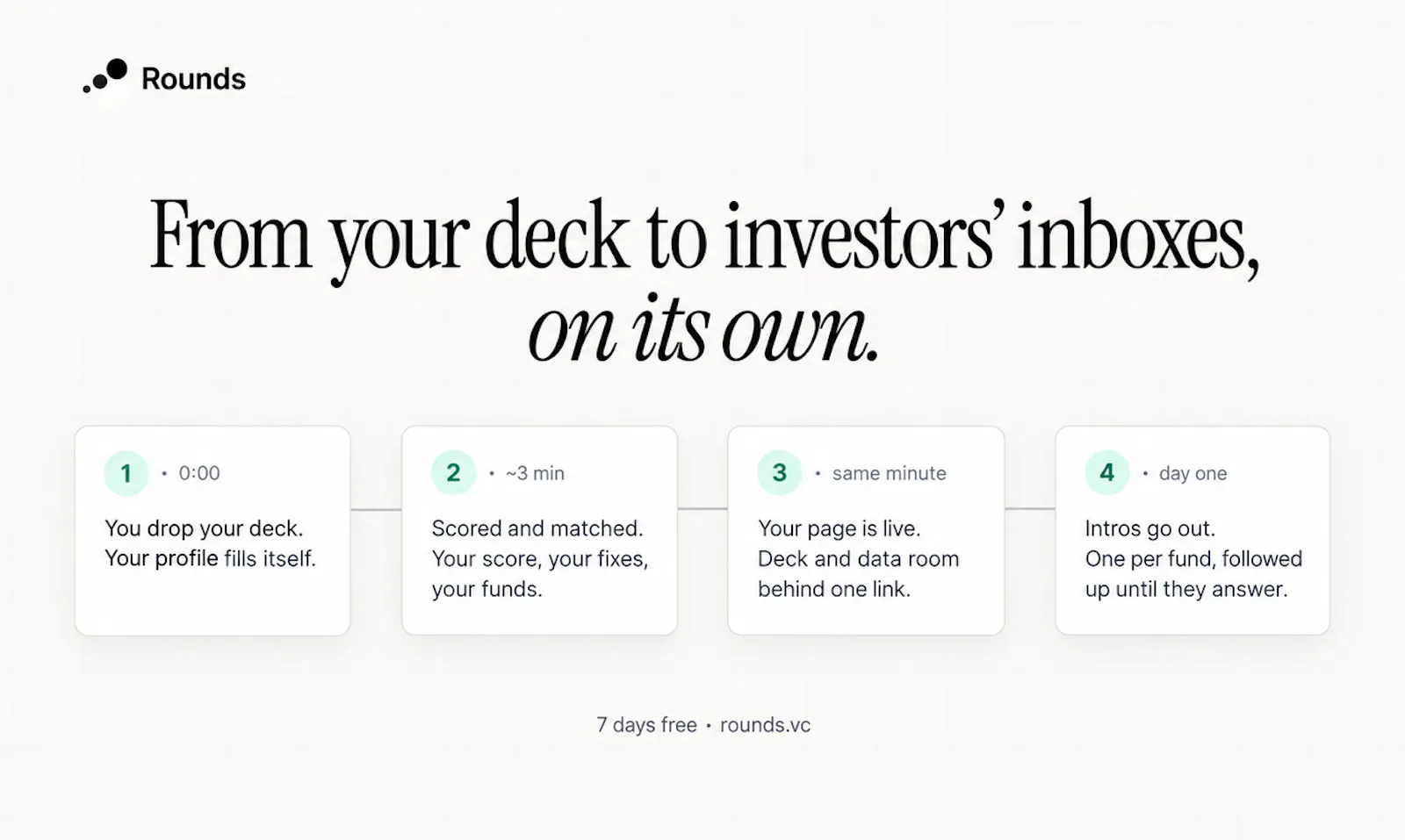The width and height of the screenshot is (1405, 840).
Task: Click the Rounds brand name text
Action: (193, 79)
